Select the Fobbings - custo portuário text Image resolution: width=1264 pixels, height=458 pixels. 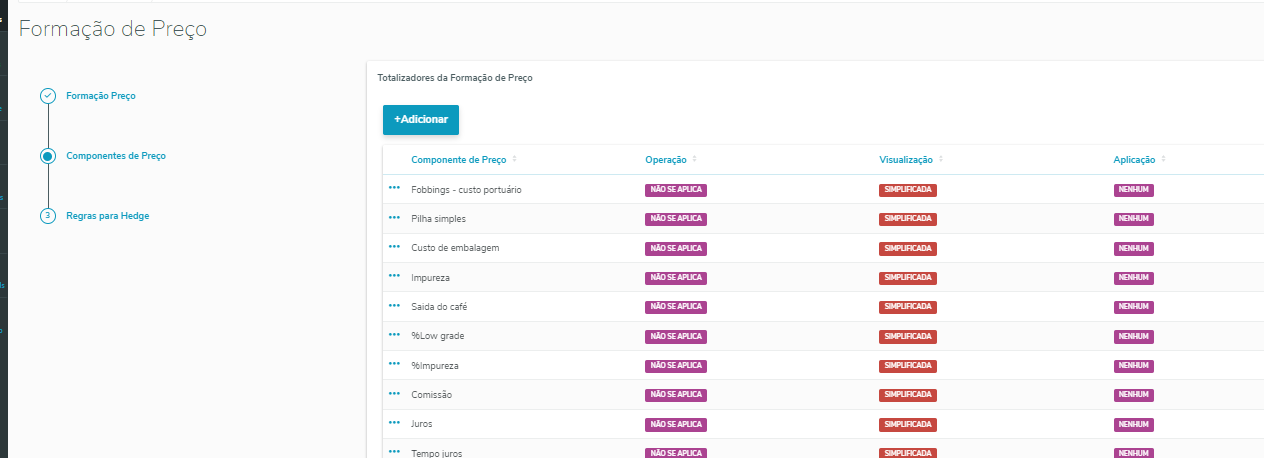[x=466, y=189]
